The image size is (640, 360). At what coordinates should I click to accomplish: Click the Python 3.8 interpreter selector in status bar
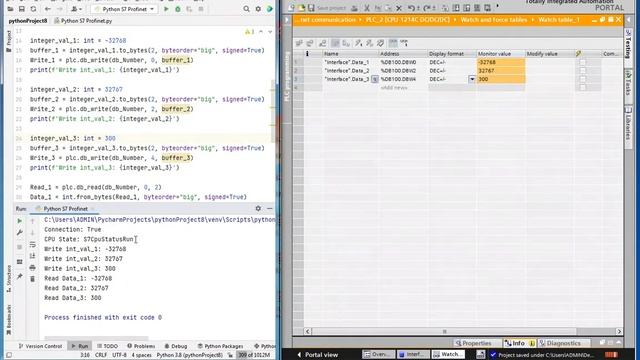(x=190, y=355)
